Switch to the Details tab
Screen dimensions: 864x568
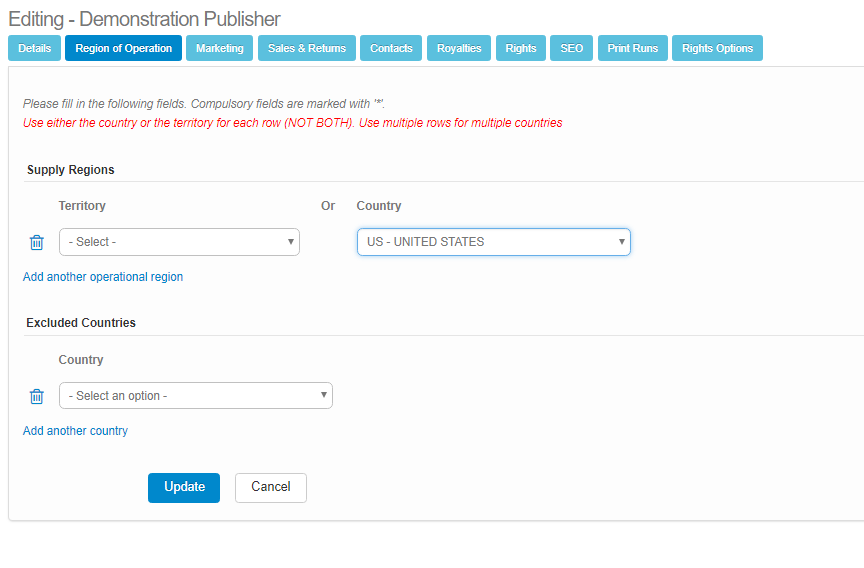tap(34, 48)
